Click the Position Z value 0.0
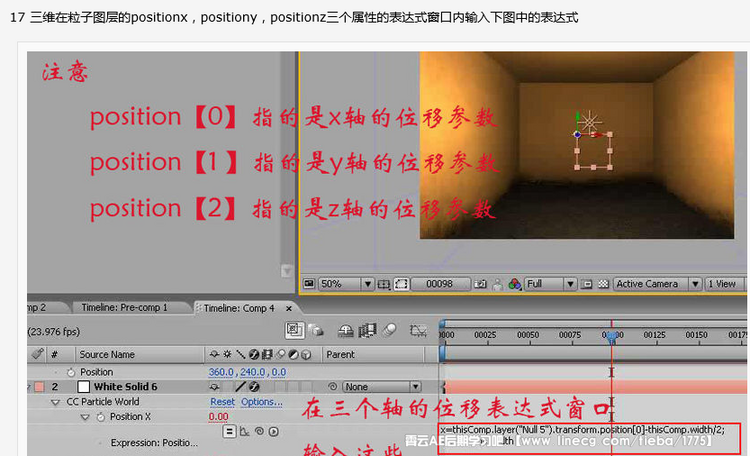 pyautogui.click(x=278, y=372)
